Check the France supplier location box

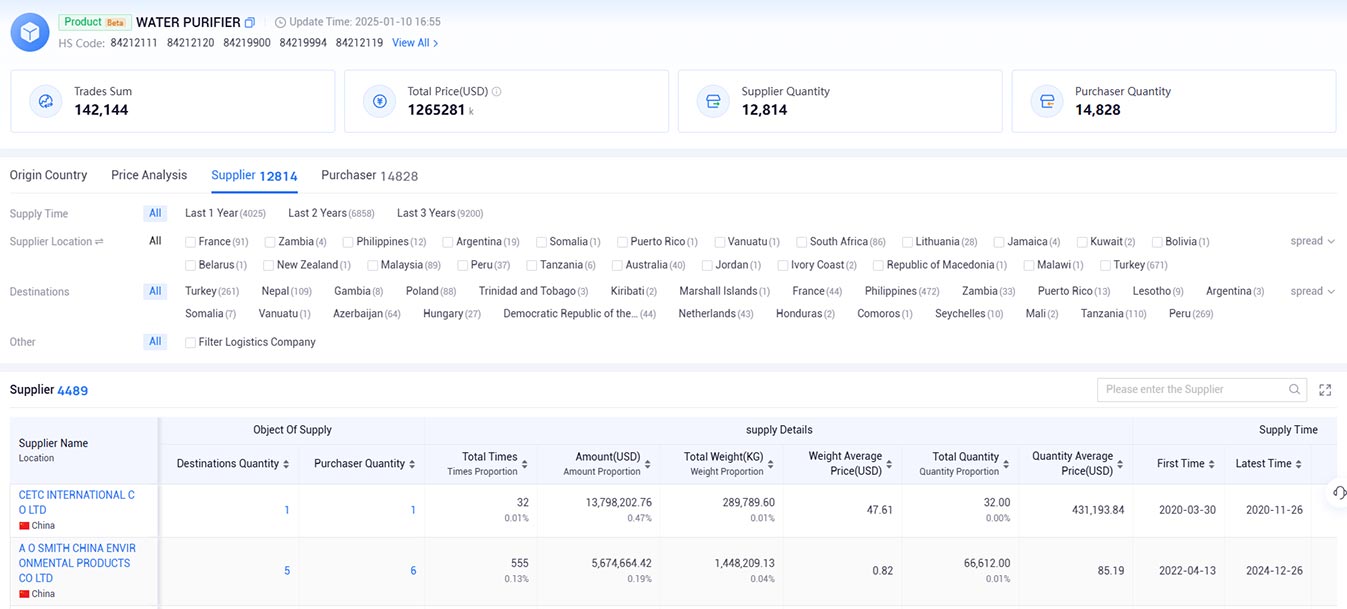pos(191,242)
